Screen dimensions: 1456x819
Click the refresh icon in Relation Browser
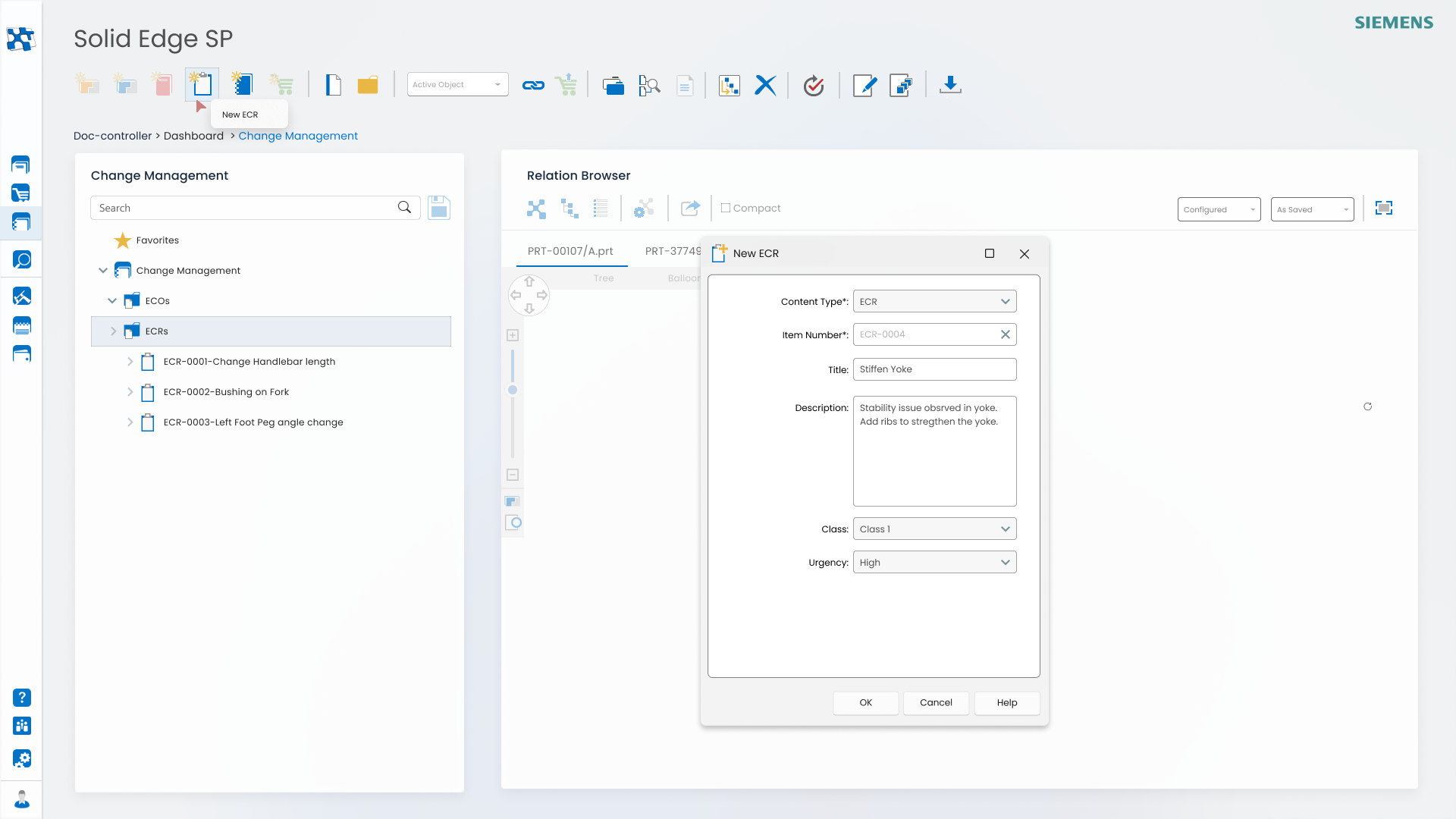click(1367, 406)
